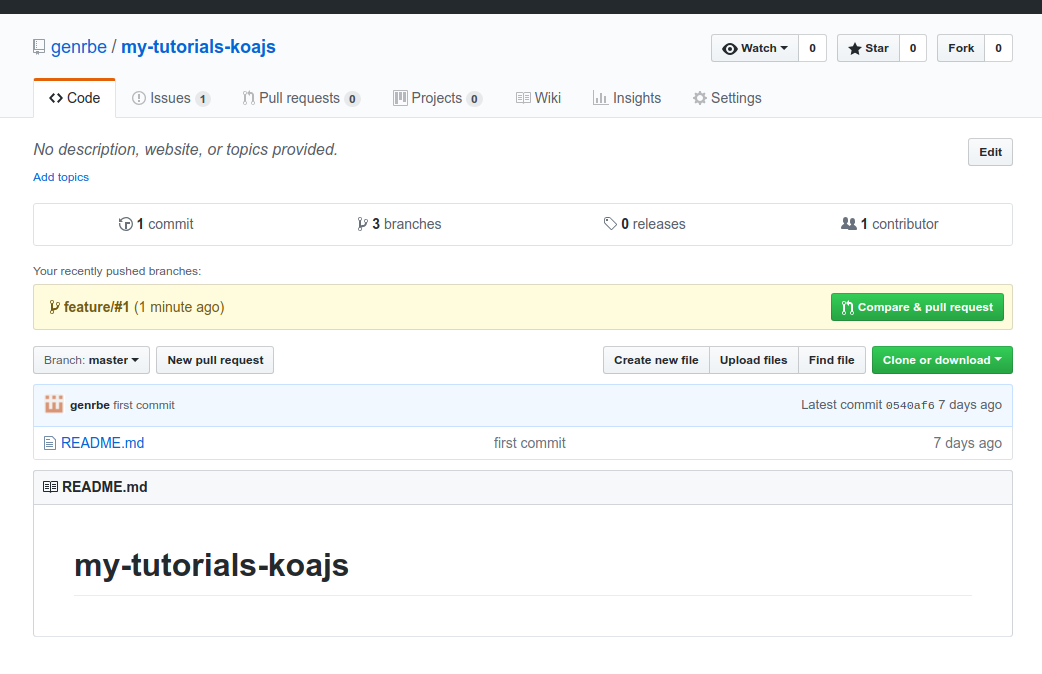Click the README.md file icon
The image size is (1042, 674).
coord(50,443)
